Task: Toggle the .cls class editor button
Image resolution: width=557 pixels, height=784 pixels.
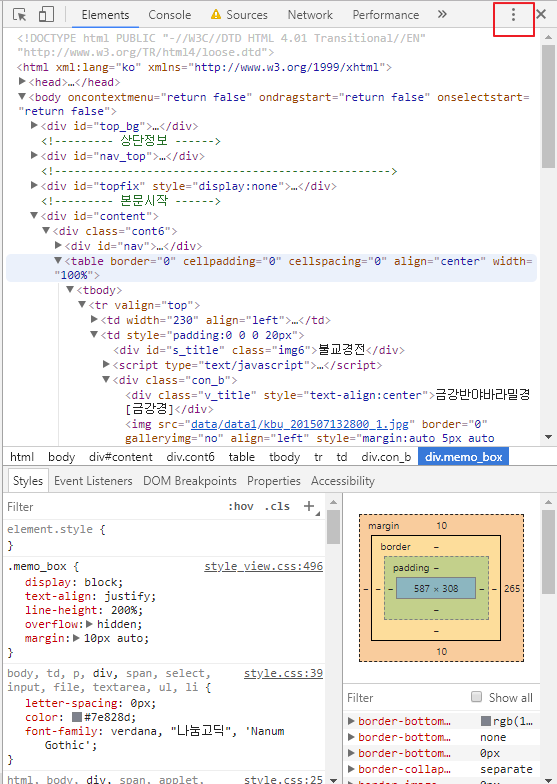Action: pyautogui.click(x=277, y=506)
